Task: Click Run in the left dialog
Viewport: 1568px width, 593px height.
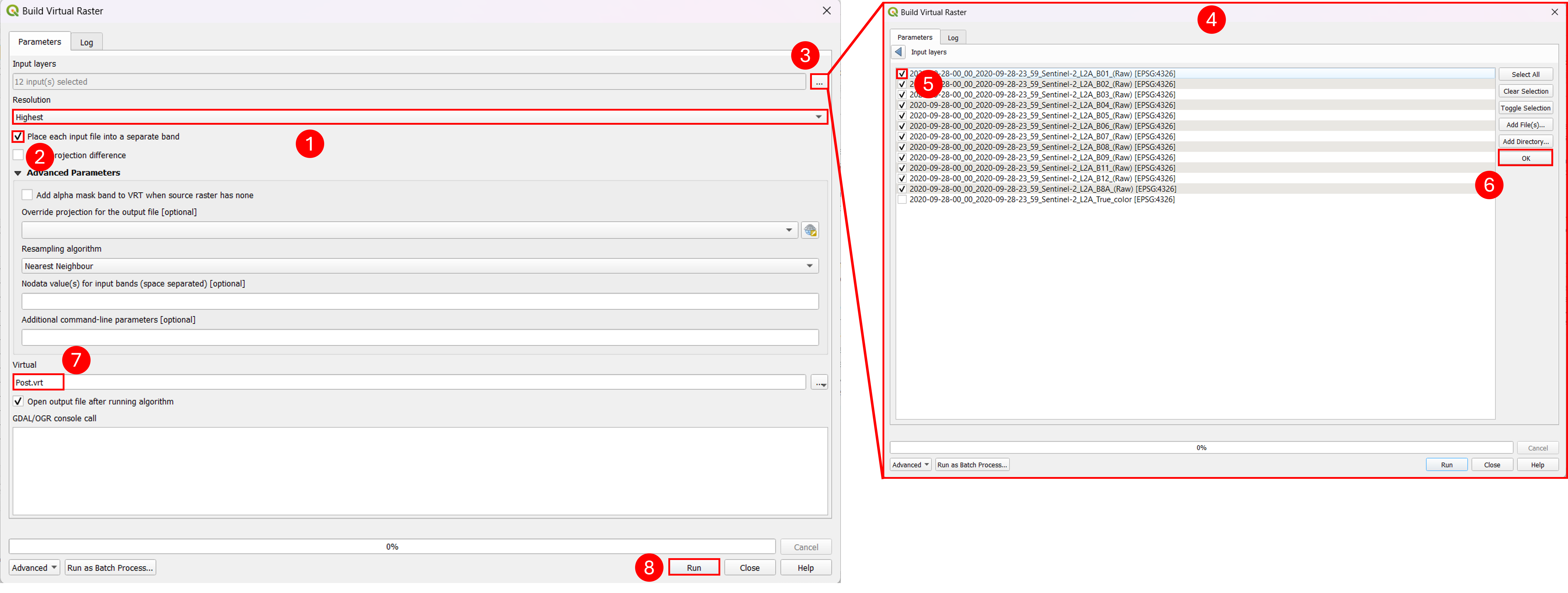Action: [x=694, y=567]
